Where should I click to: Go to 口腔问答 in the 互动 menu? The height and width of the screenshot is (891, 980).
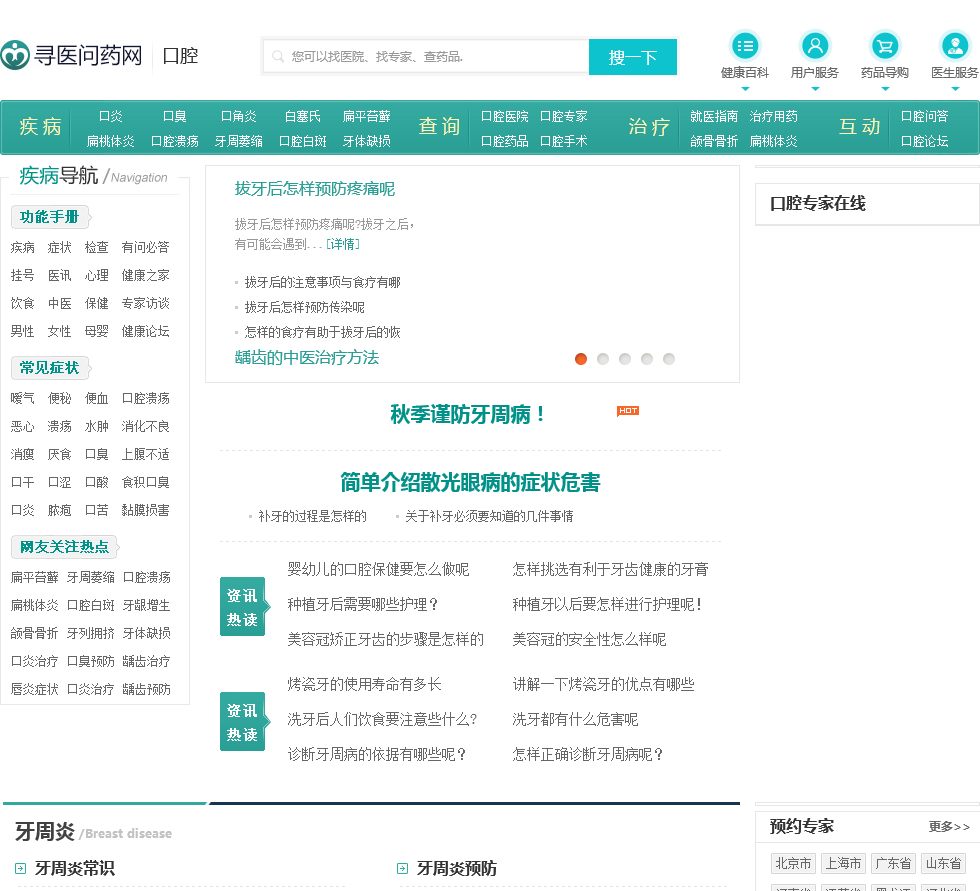click(x=925, y=116)
